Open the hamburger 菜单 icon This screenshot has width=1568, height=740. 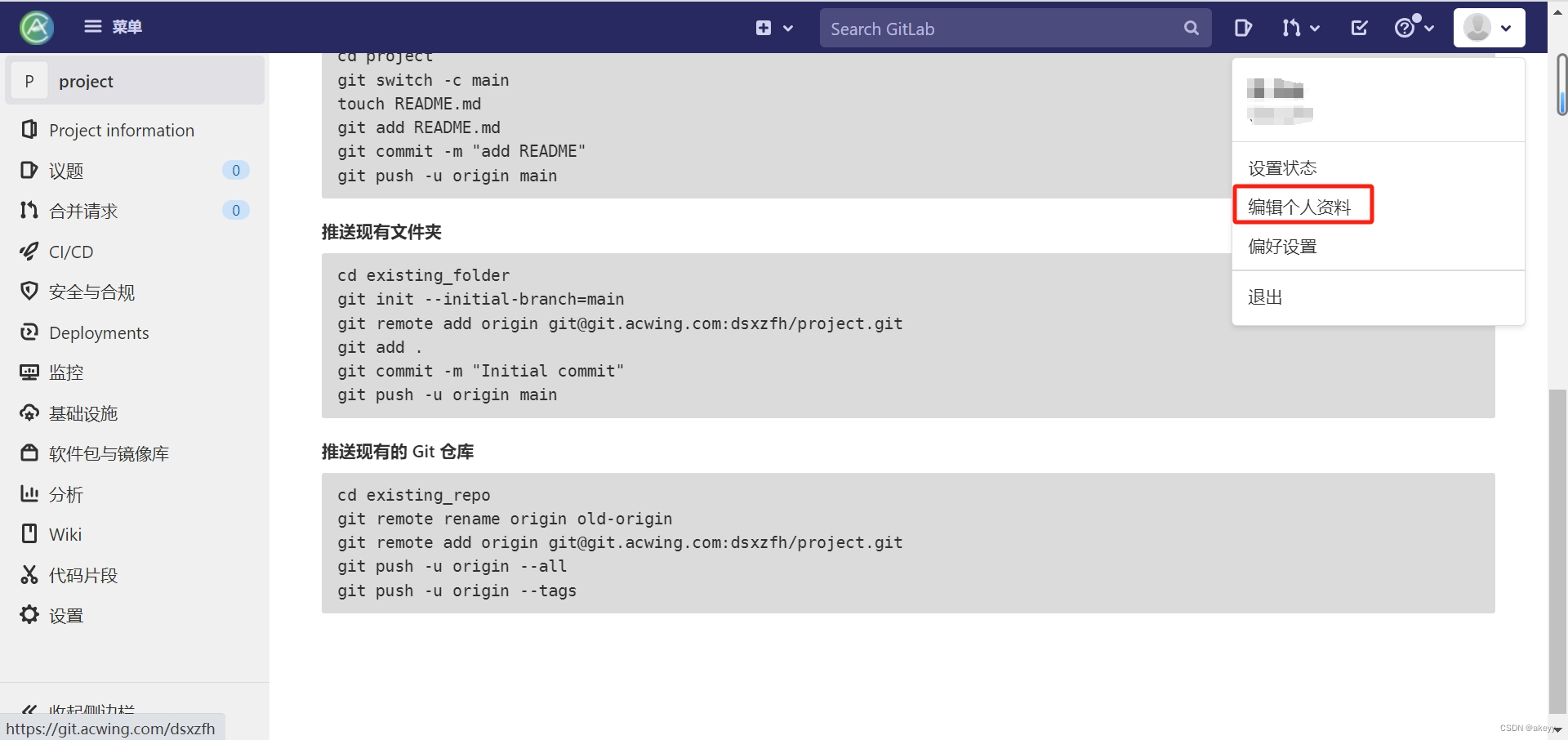(x=92, y=26)
